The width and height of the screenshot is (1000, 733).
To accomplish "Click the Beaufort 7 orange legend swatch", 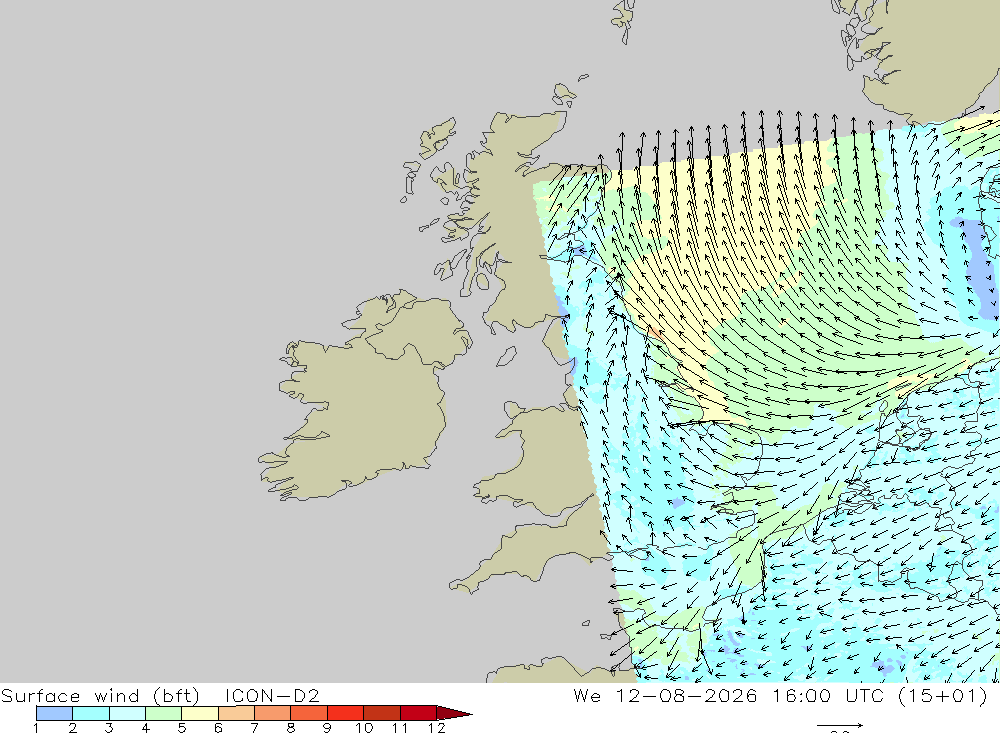I will (272, 713).
